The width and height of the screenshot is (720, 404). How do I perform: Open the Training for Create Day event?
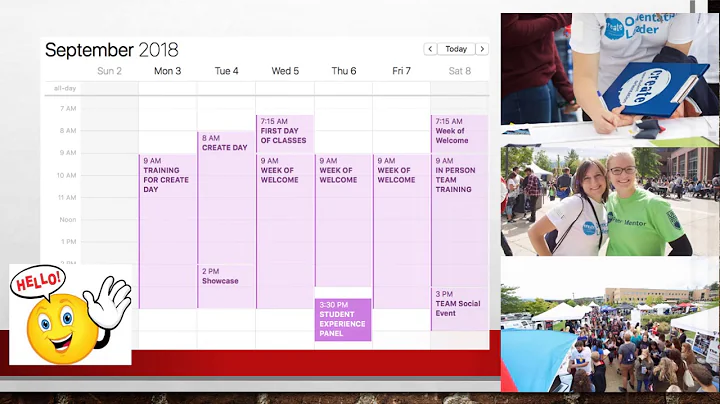tap(168, 231)
